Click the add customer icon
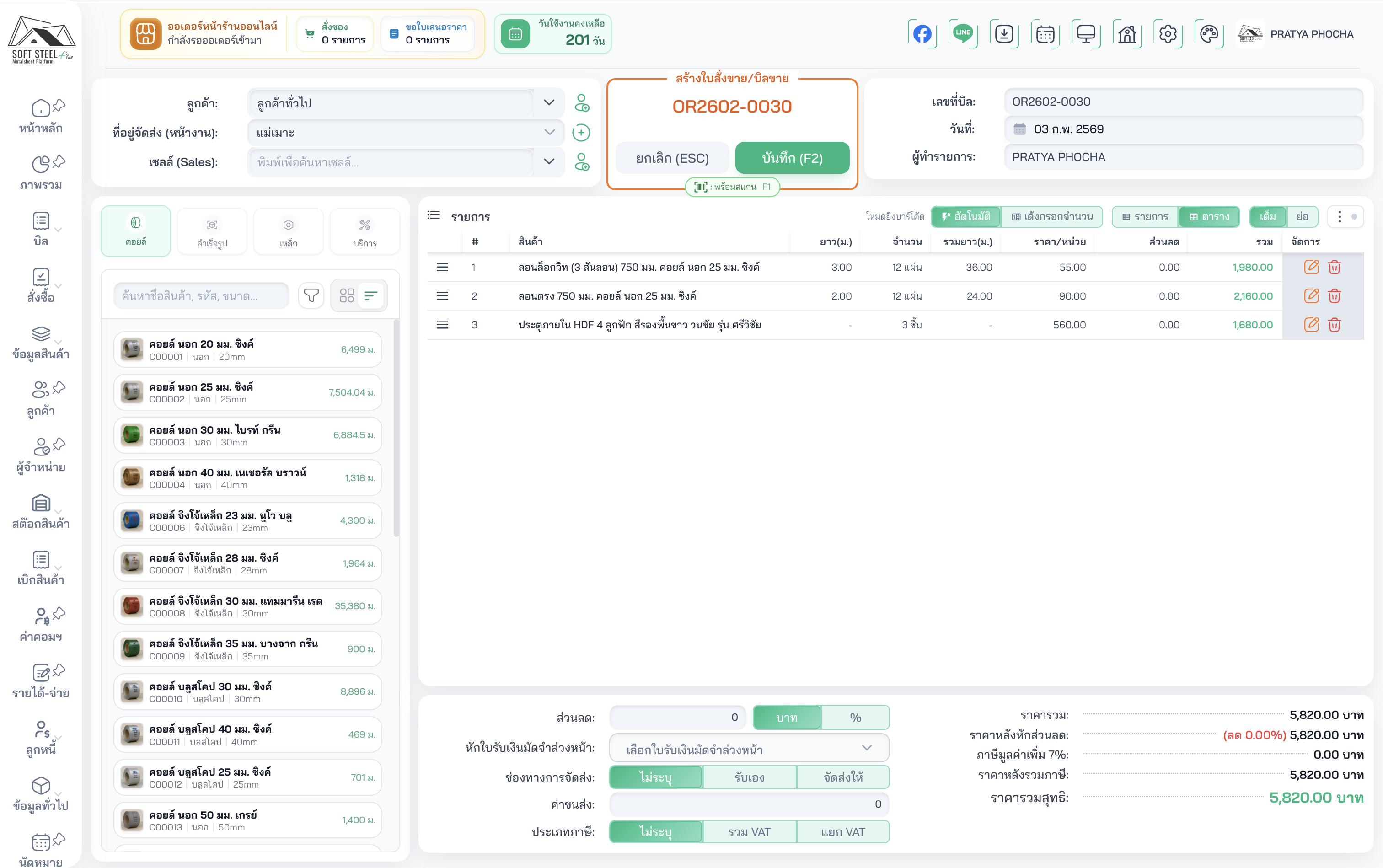Viewport: 1383px width, 868px height. pos(582,103)
